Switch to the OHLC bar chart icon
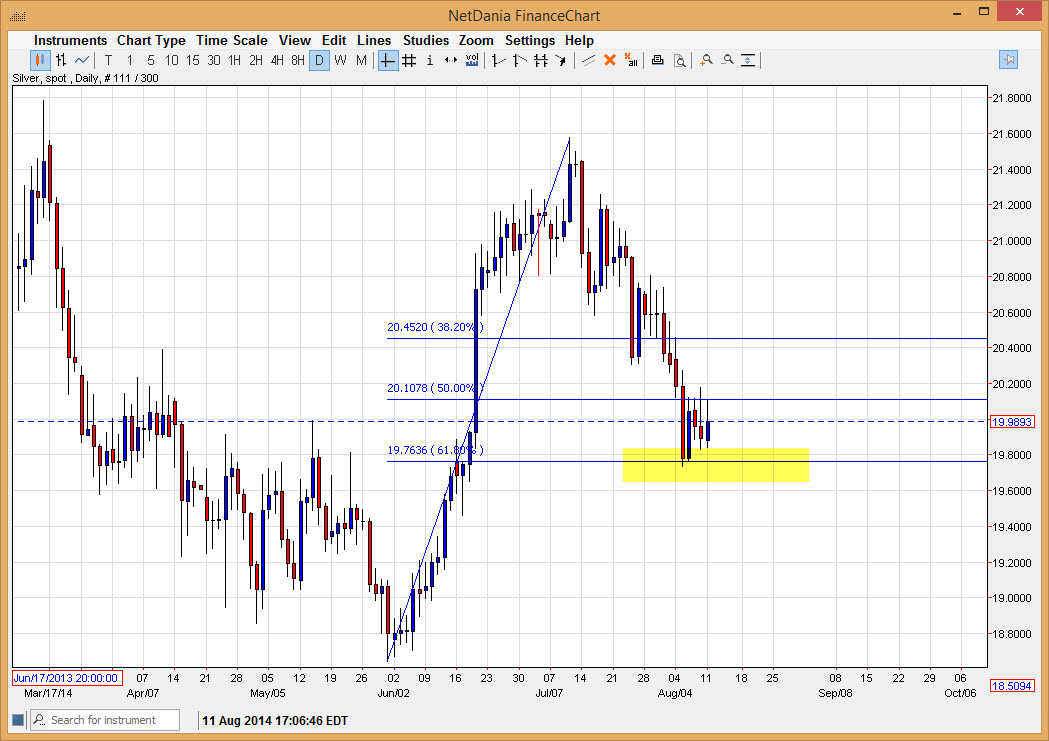Screen dimensions: 1049x741 (60, 60)
